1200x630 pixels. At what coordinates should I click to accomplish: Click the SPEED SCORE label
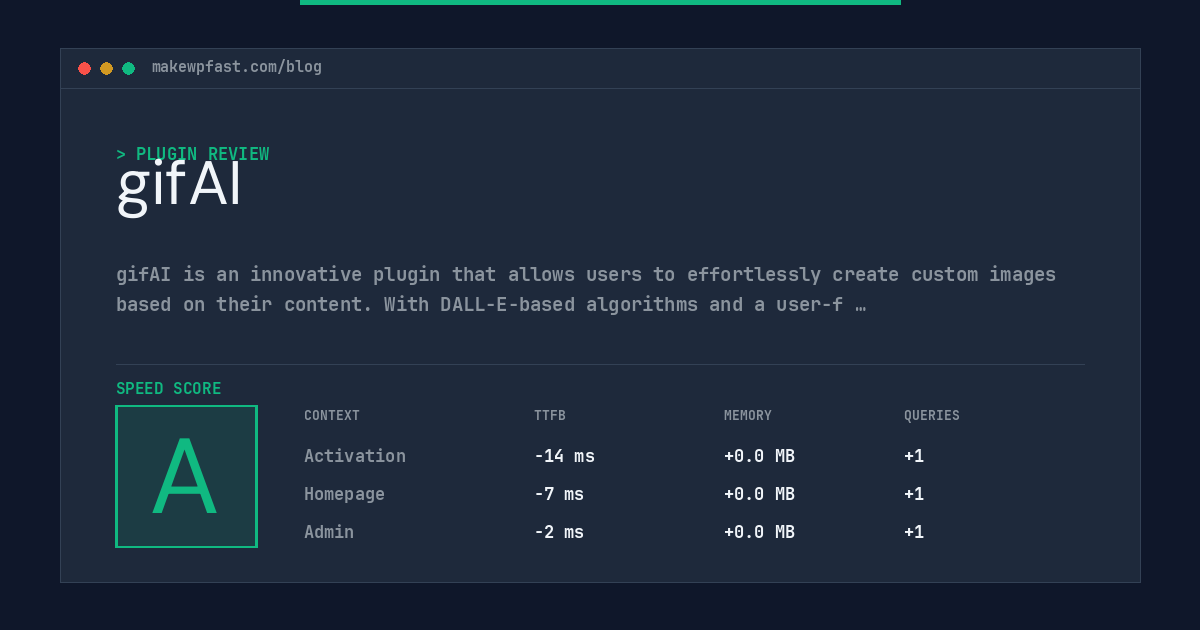point(169,389)
